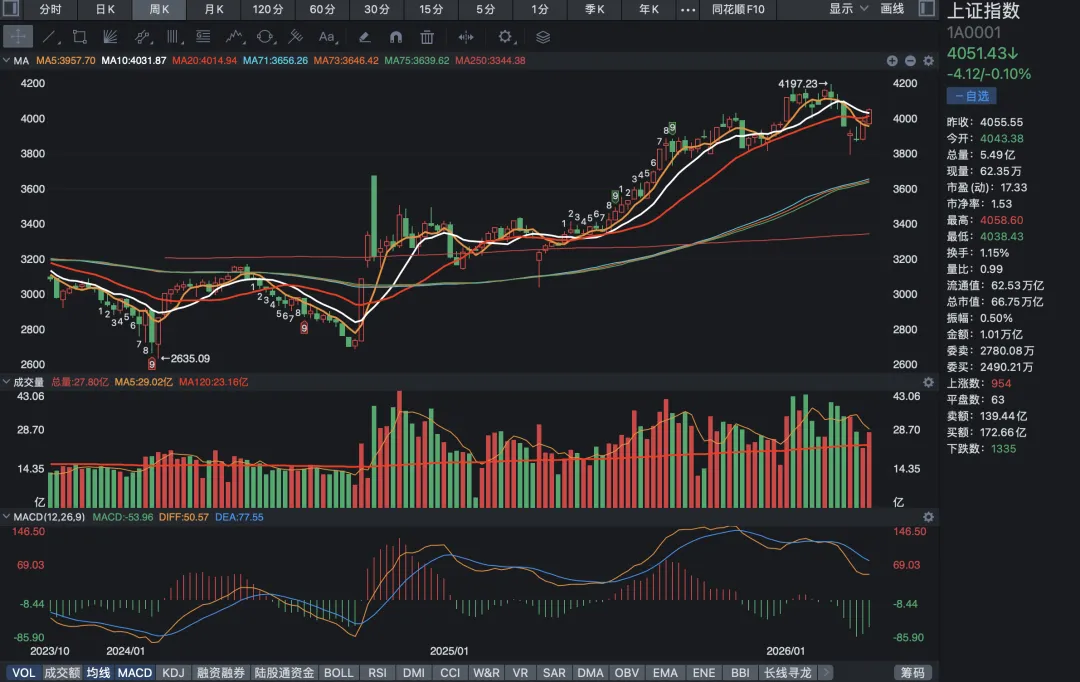Click the MA5:3957.70 legend value
The height and width of the screenshot is (682, 1080).
point(65,61)
